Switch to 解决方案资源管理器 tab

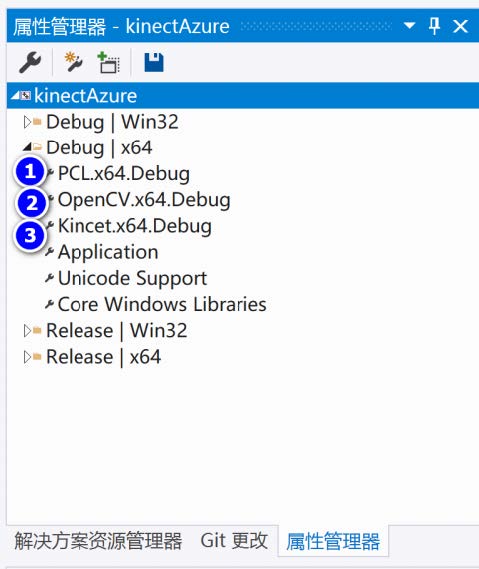click(x=98, y=541)
